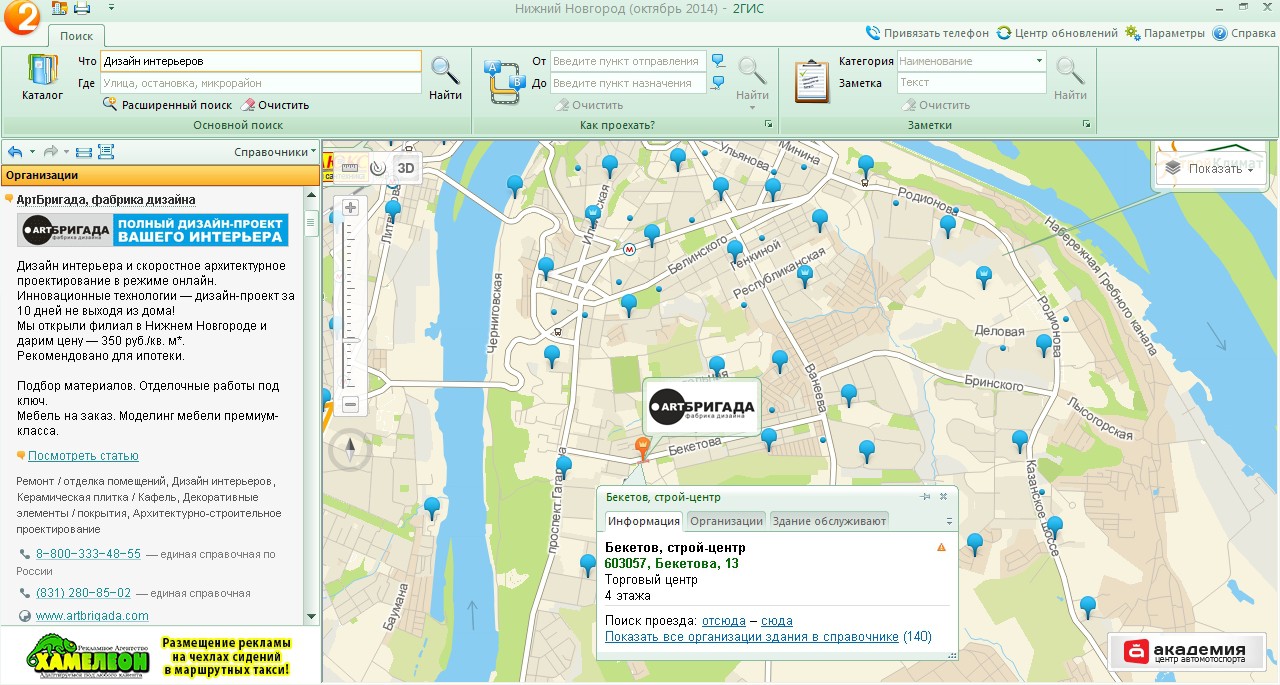Viewport: 1280px width, 685px height.
Task: Click отсюда route link in popup
Action: coord(723,621)
